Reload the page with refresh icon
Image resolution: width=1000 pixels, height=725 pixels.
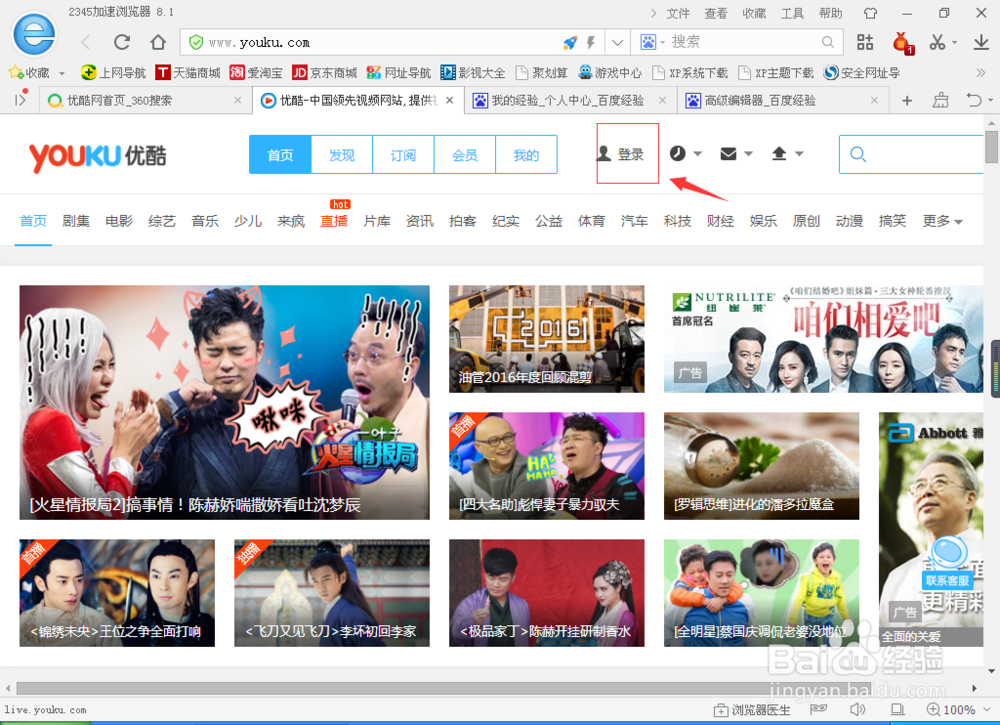point(122,43)
